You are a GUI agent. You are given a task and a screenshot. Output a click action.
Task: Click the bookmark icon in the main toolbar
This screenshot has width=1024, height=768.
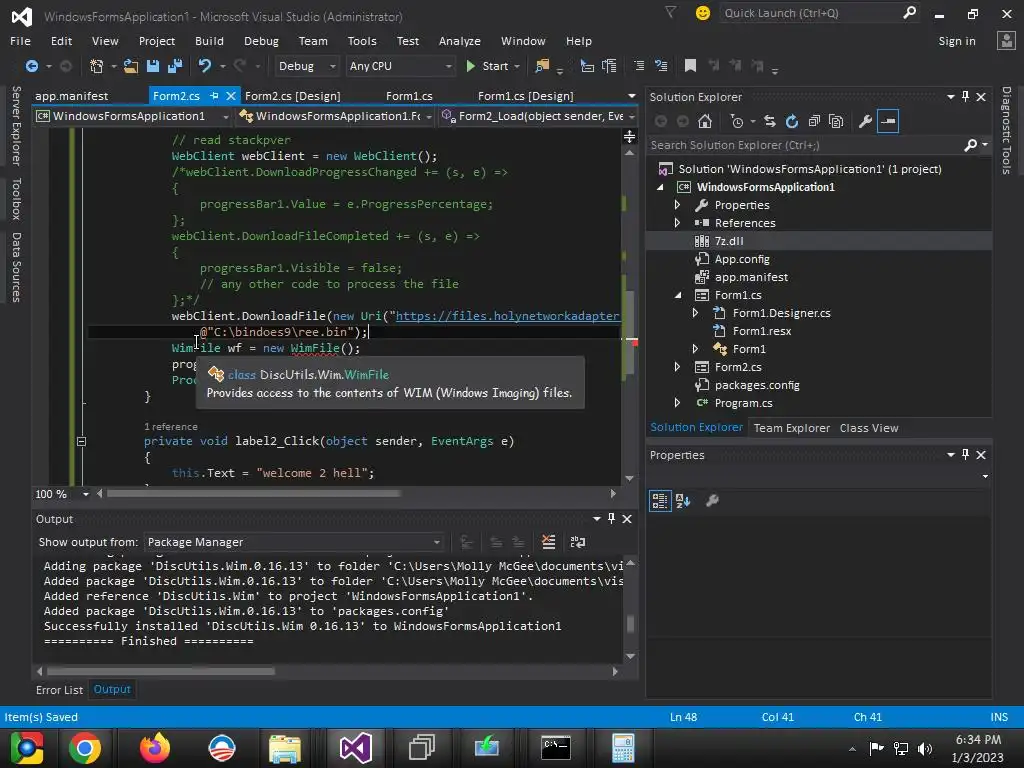(x=690, y=66)
